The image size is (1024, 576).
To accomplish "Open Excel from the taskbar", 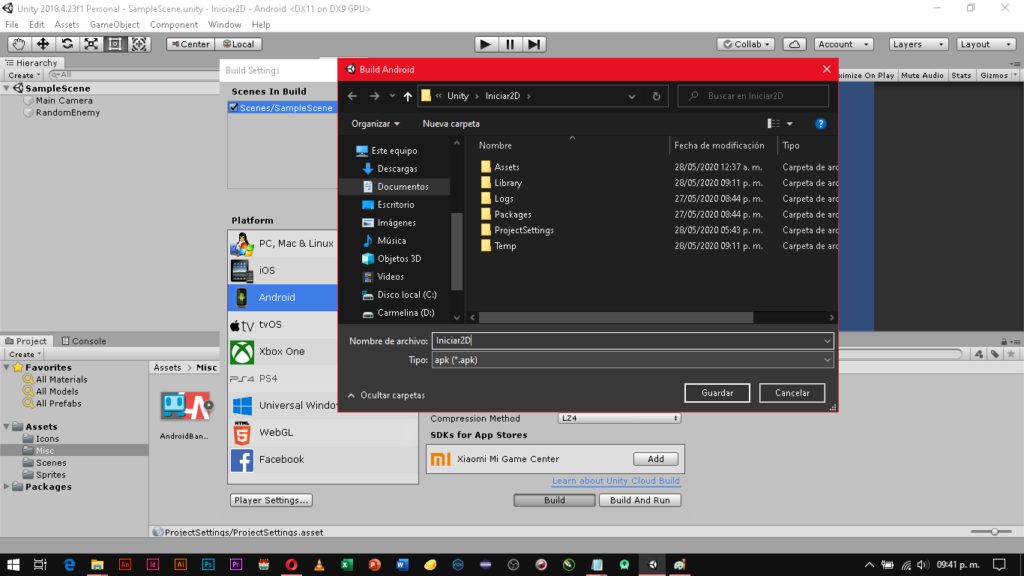I will pos(347,564).
